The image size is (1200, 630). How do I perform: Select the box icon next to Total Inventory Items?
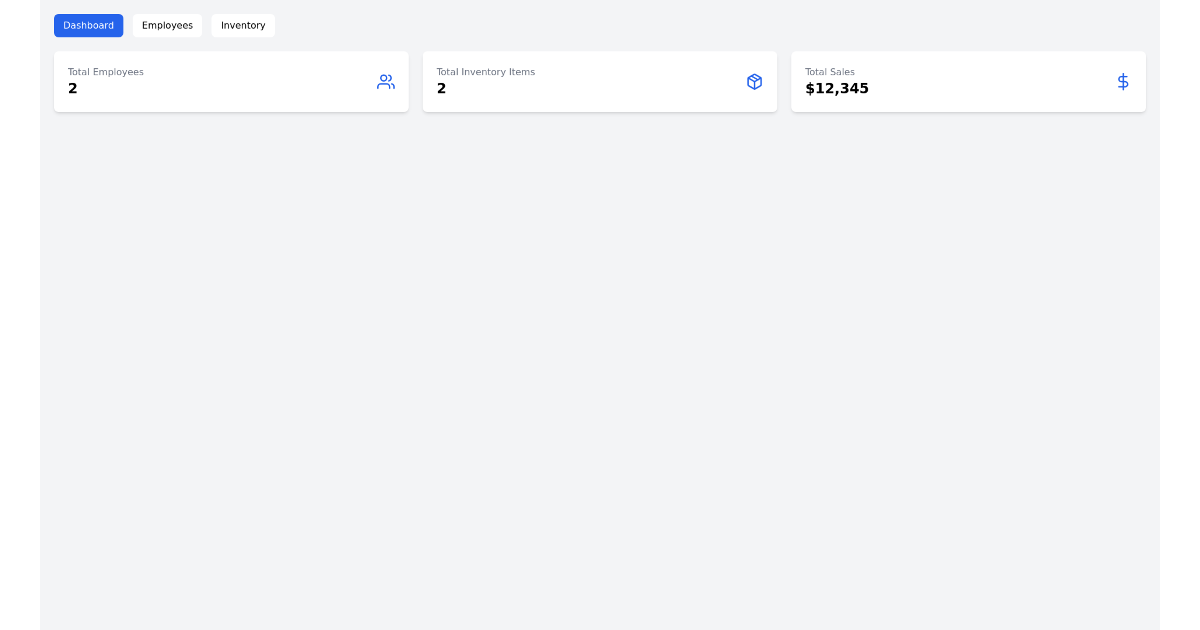click(755, 82)
